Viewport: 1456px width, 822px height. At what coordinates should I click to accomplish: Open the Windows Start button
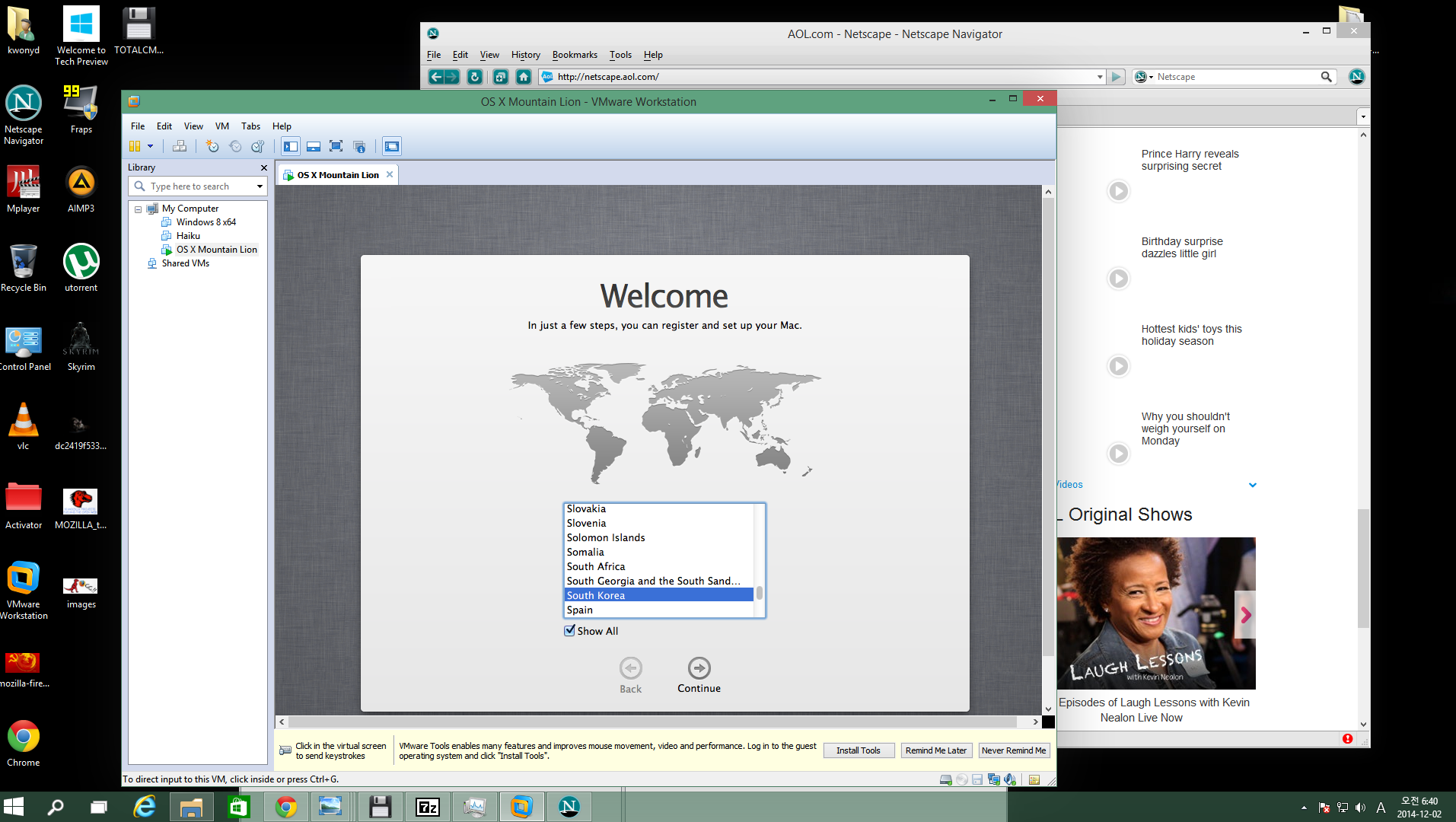tap(14, 807)
